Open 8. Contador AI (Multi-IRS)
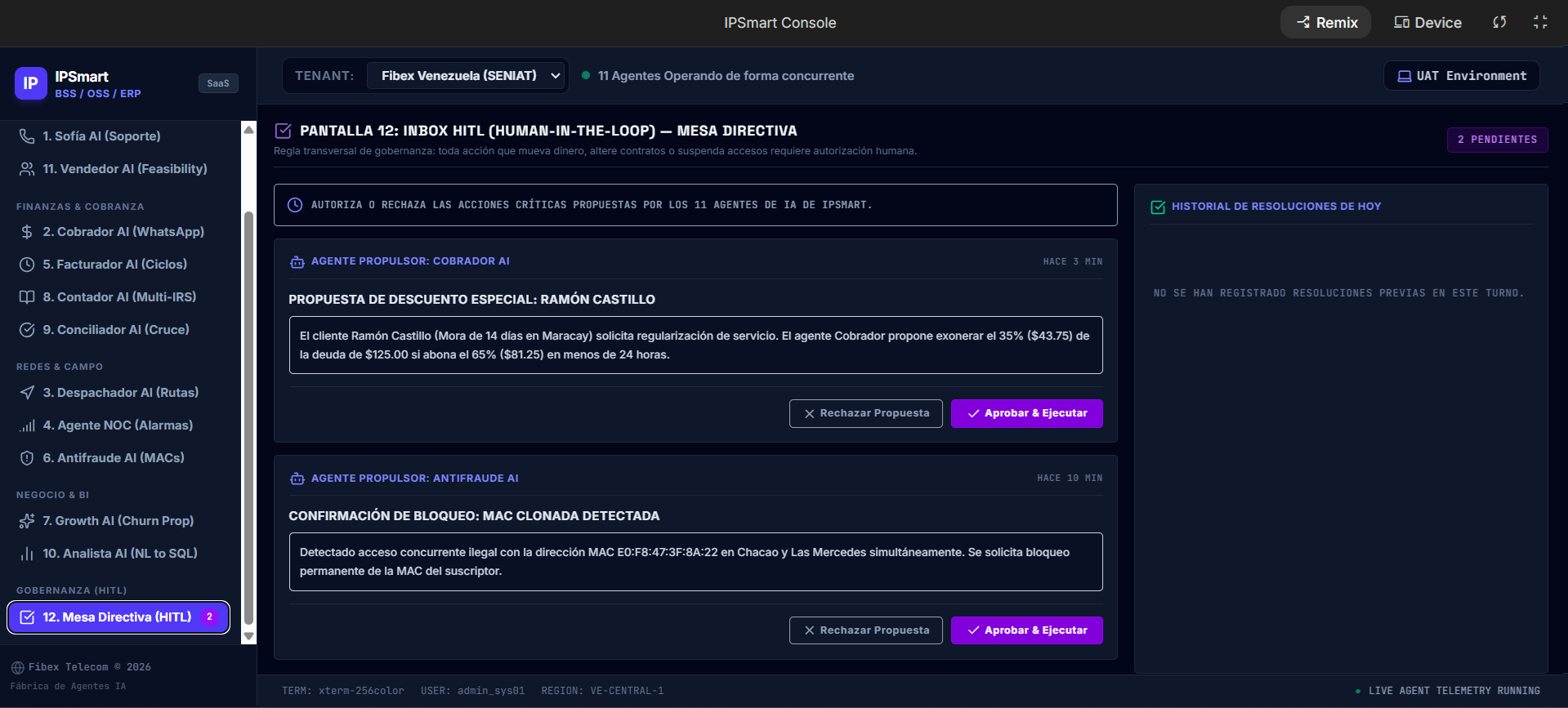This screenshot has height=708, width=1568. [x=121, y=297]
